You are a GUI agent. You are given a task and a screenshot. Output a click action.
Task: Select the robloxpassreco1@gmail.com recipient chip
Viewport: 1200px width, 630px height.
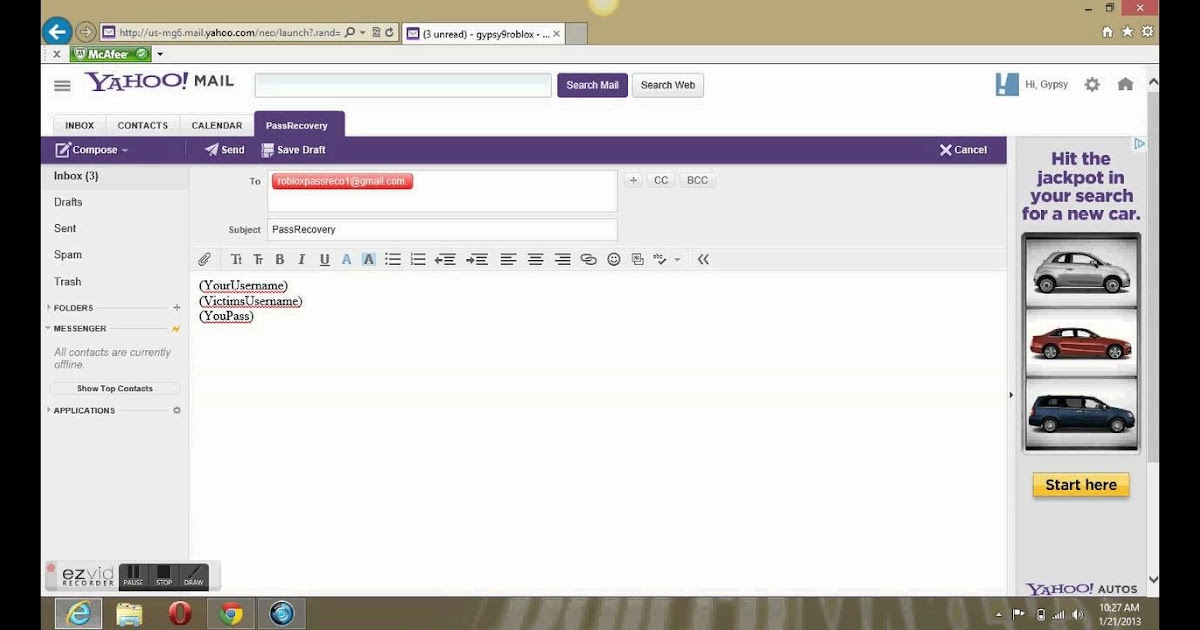342,181
